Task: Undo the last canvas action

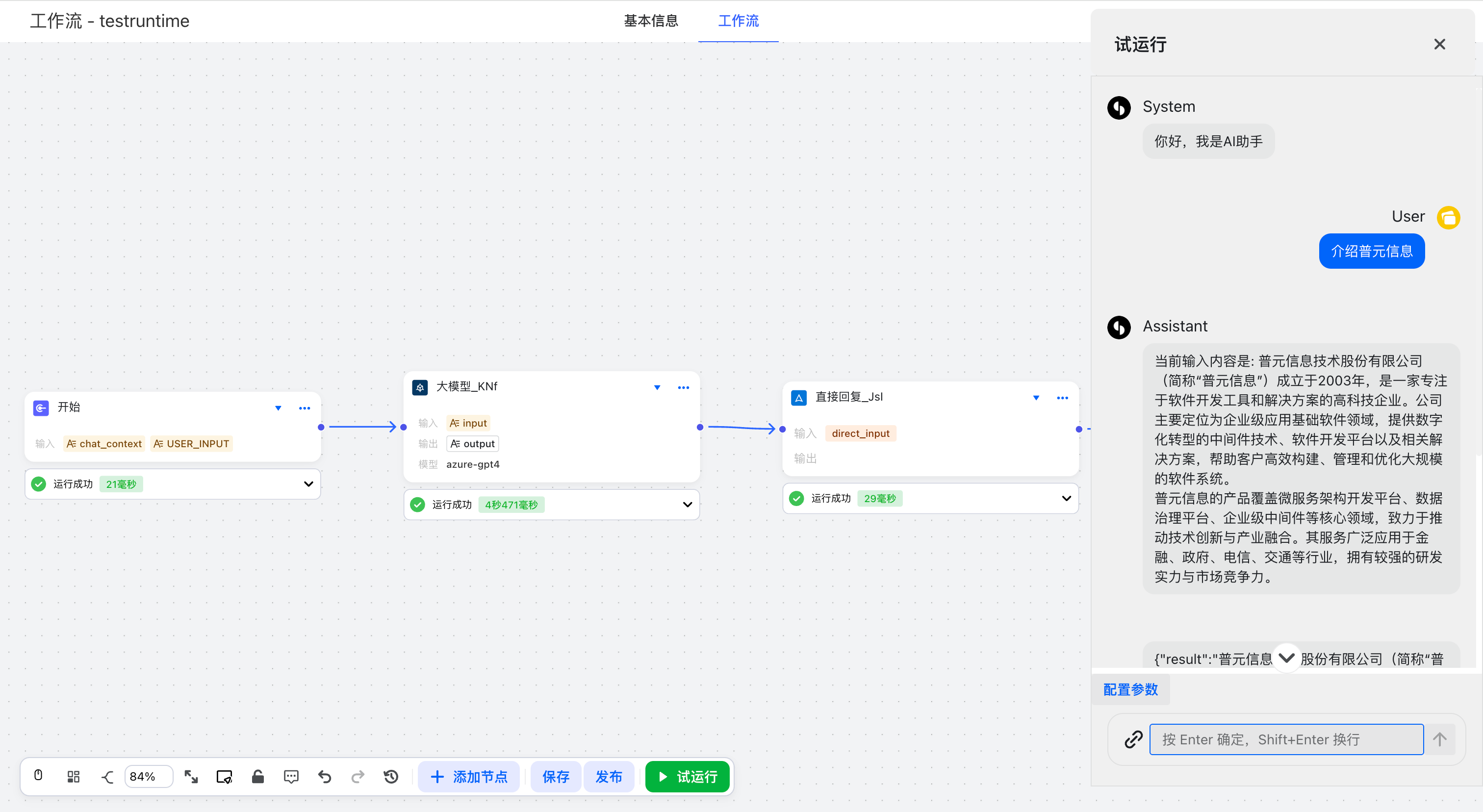Action: coord(325,776)
